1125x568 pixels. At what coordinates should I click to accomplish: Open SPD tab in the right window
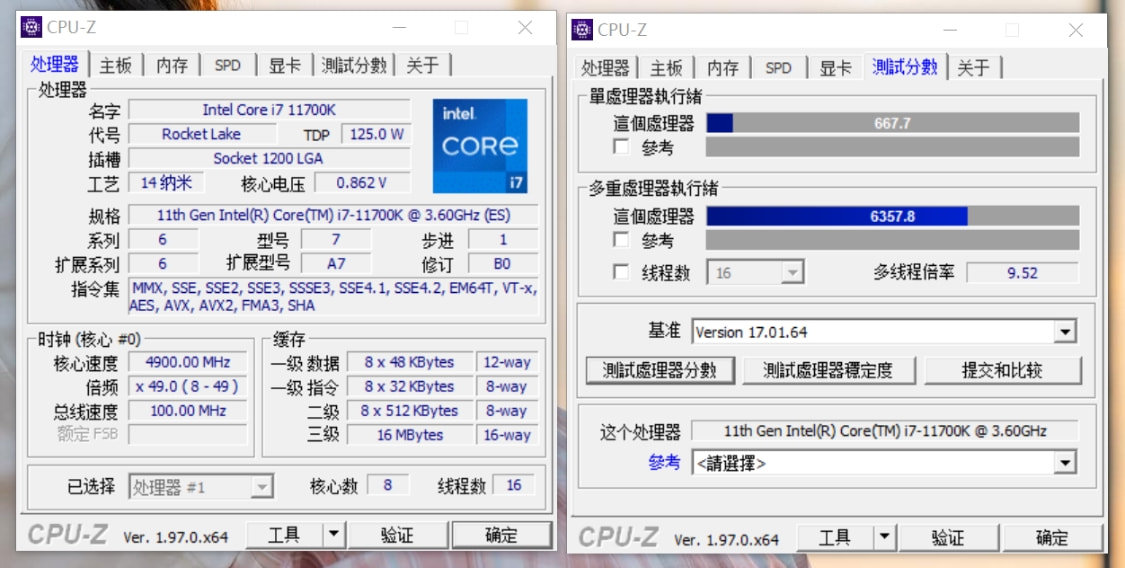coord(778,68)
